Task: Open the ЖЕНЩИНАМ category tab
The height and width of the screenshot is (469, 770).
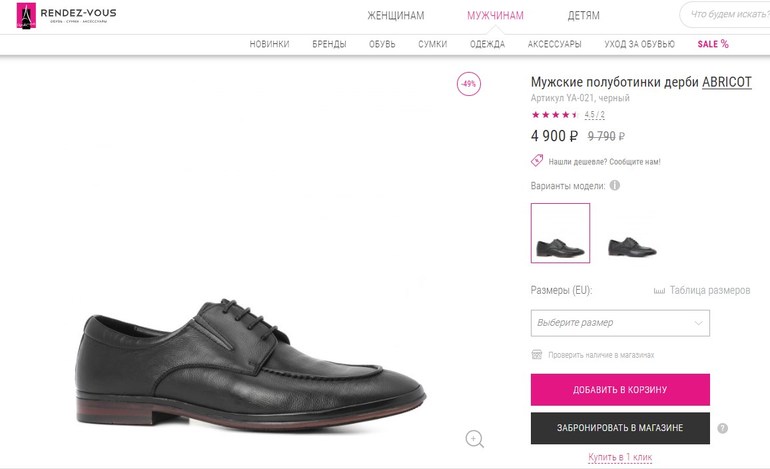Action: click(x=395, y=16)
